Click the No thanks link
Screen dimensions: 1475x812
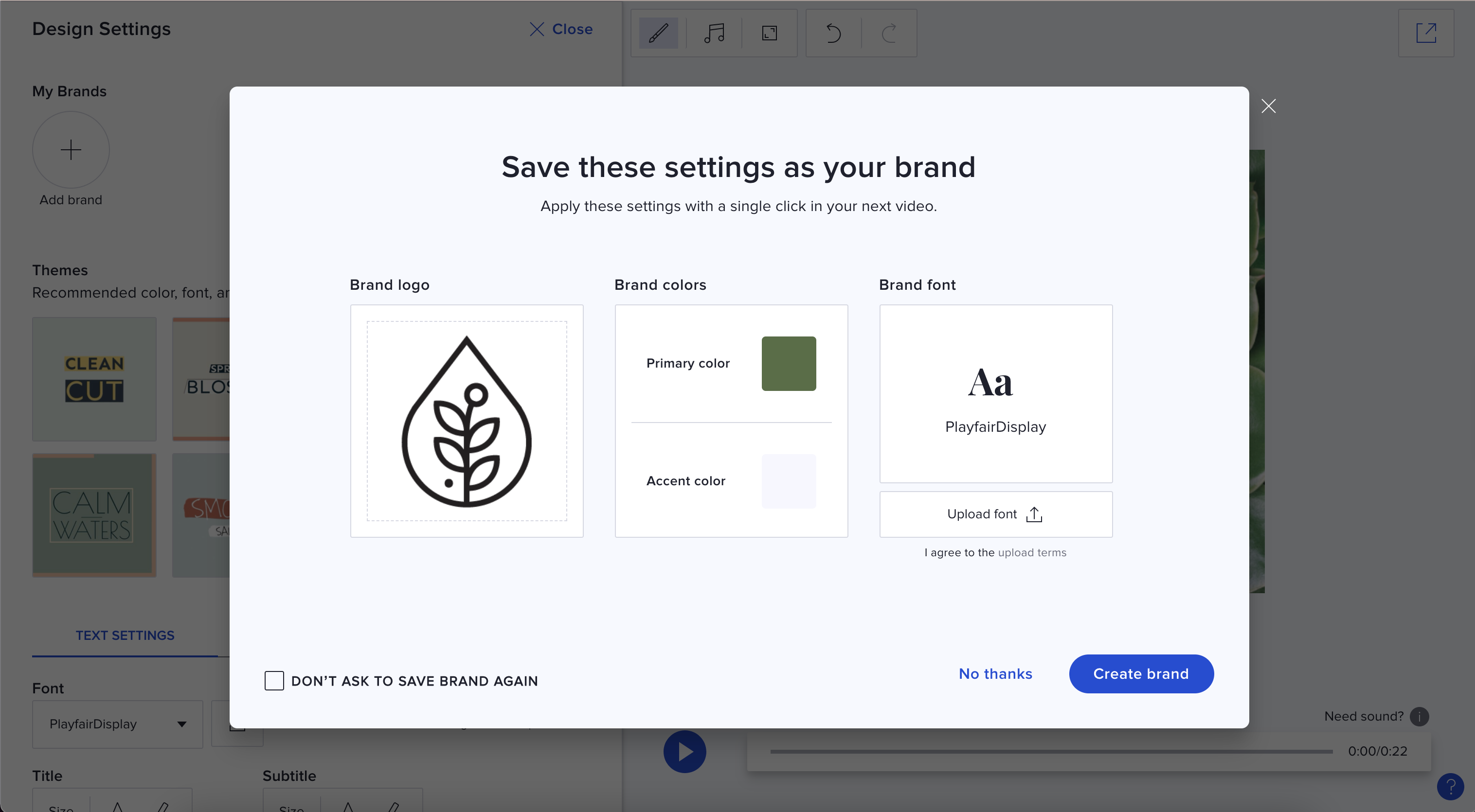tap(995, 673)
